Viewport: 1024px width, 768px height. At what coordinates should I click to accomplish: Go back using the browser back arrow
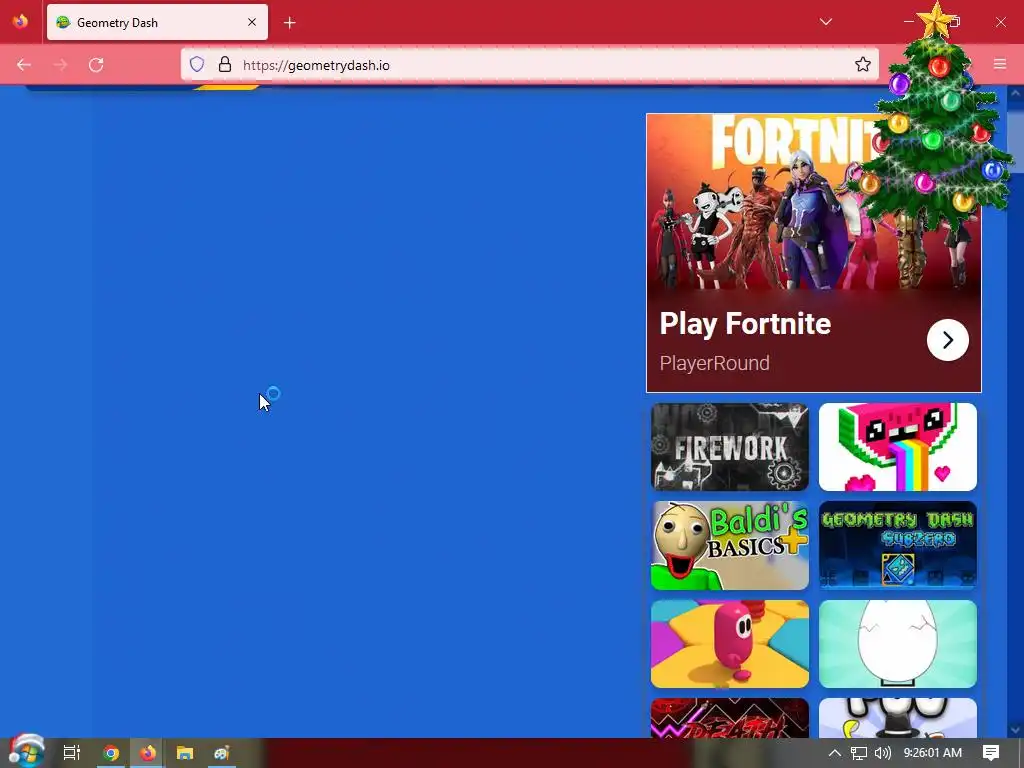(x=24, y=65)
